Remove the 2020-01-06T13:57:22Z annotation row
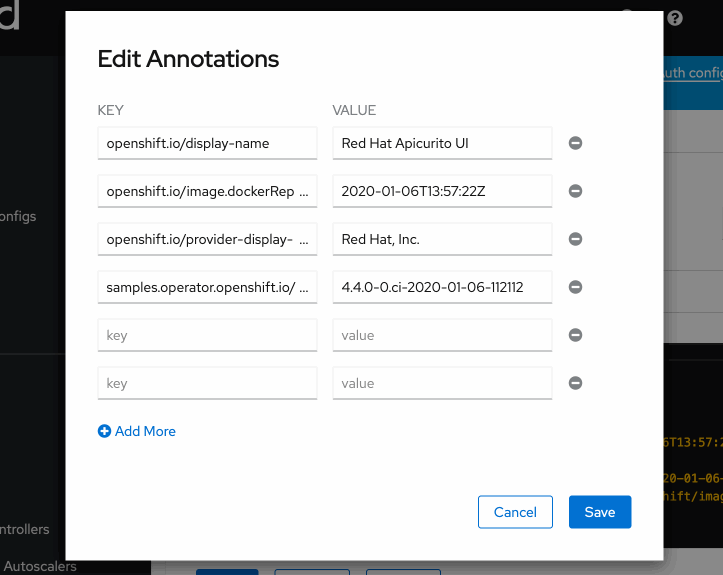Image resolution: width=723 pixels, height=575 pixels. point(575,191)
